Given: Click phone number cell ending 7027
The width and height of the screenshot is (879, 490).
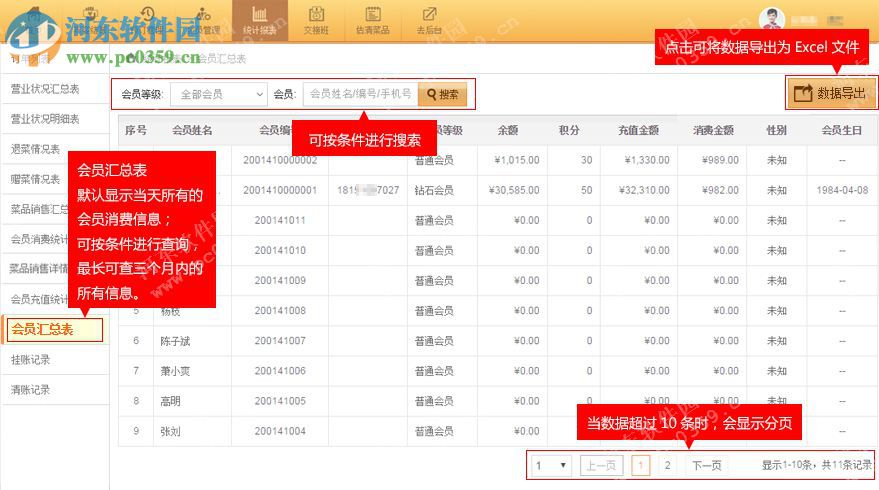Looking at the screenshot, I should click(368, 191).
